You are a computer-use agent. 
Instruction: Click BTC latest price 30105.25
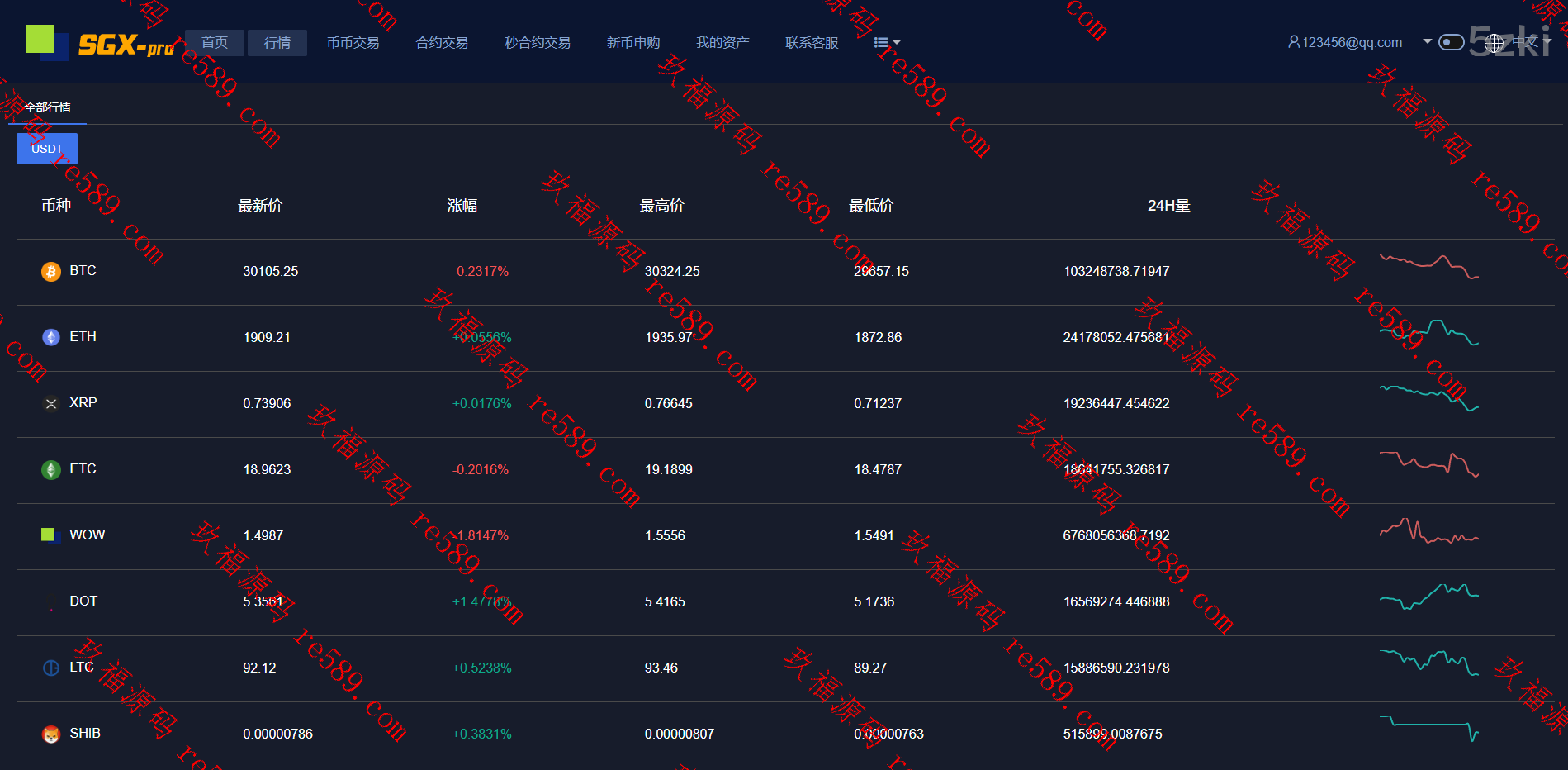[x=271, y=272]
